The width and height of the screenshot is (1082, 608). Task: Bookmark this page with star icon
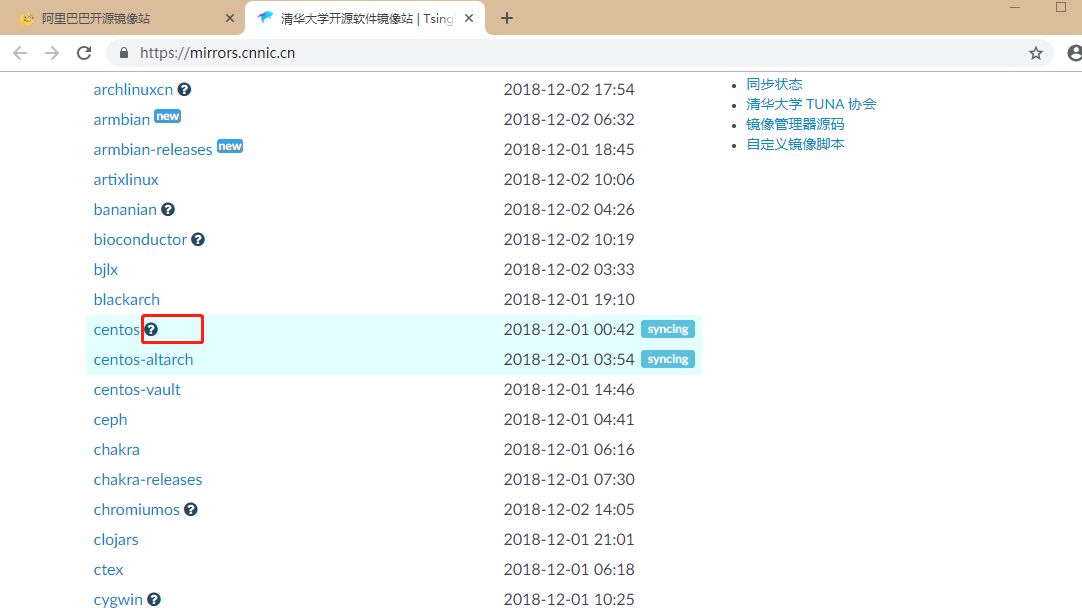(1036, 53)
